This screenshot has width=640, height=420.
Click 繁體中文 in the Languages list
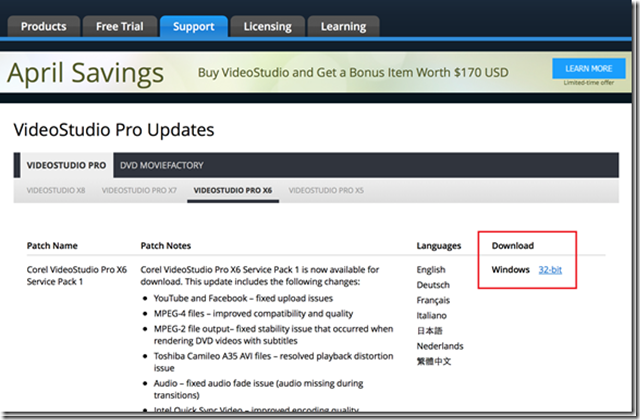coord(434,361)
